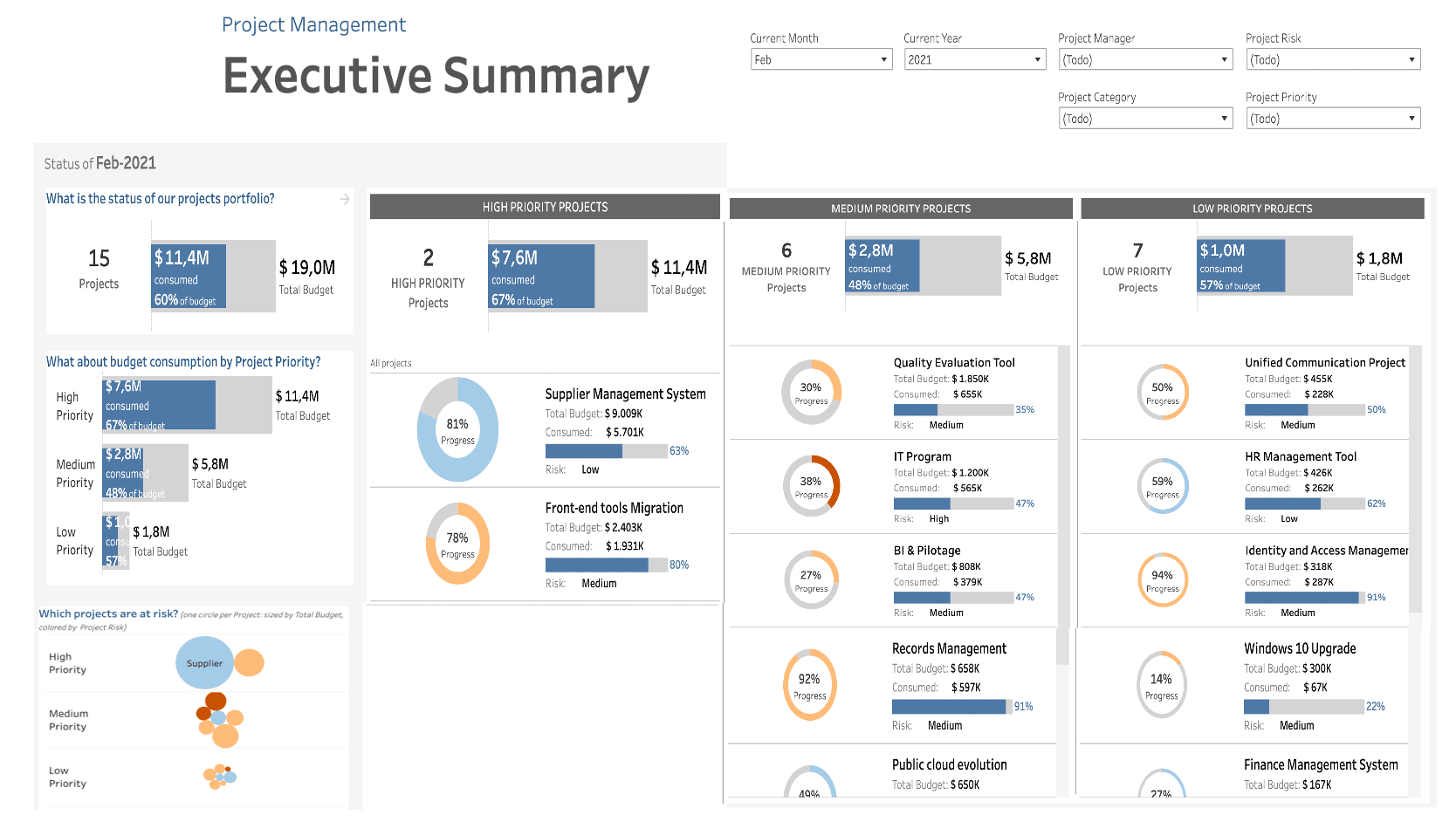The height and width of the screenshot is (822, 1456).
Task: Click the 'Front-end tools Migration' project title
Action: (614, 508)
